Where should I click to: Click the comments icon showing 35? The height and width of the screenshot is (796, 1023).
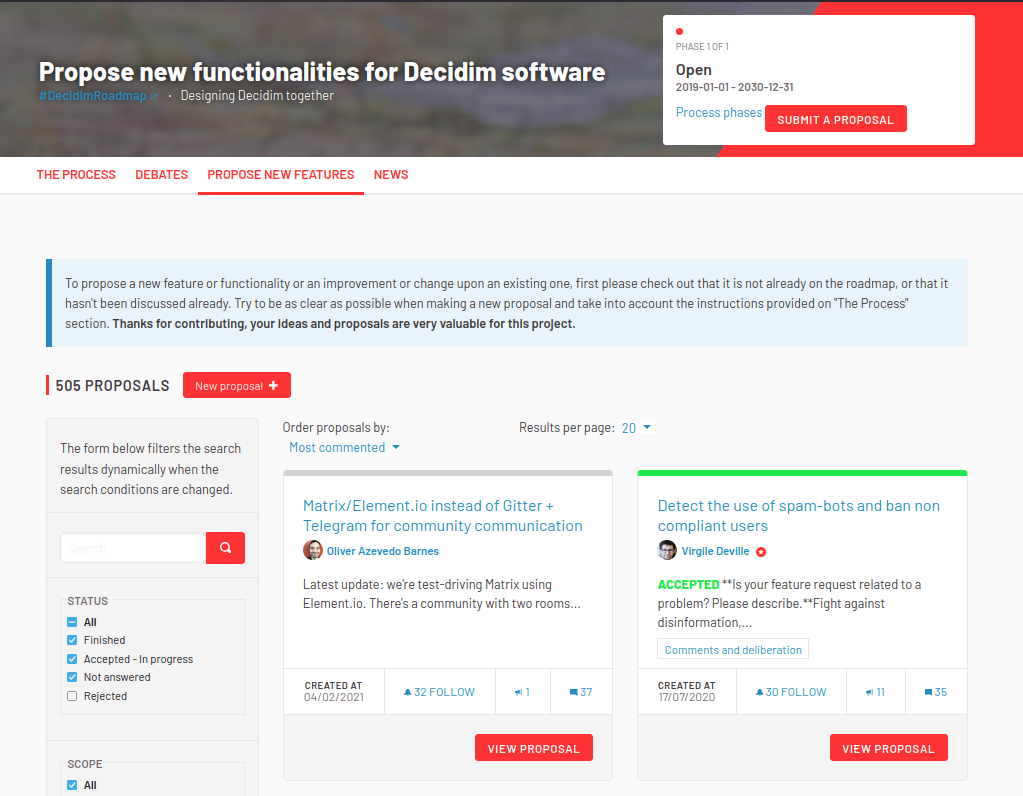click(928, 692)
